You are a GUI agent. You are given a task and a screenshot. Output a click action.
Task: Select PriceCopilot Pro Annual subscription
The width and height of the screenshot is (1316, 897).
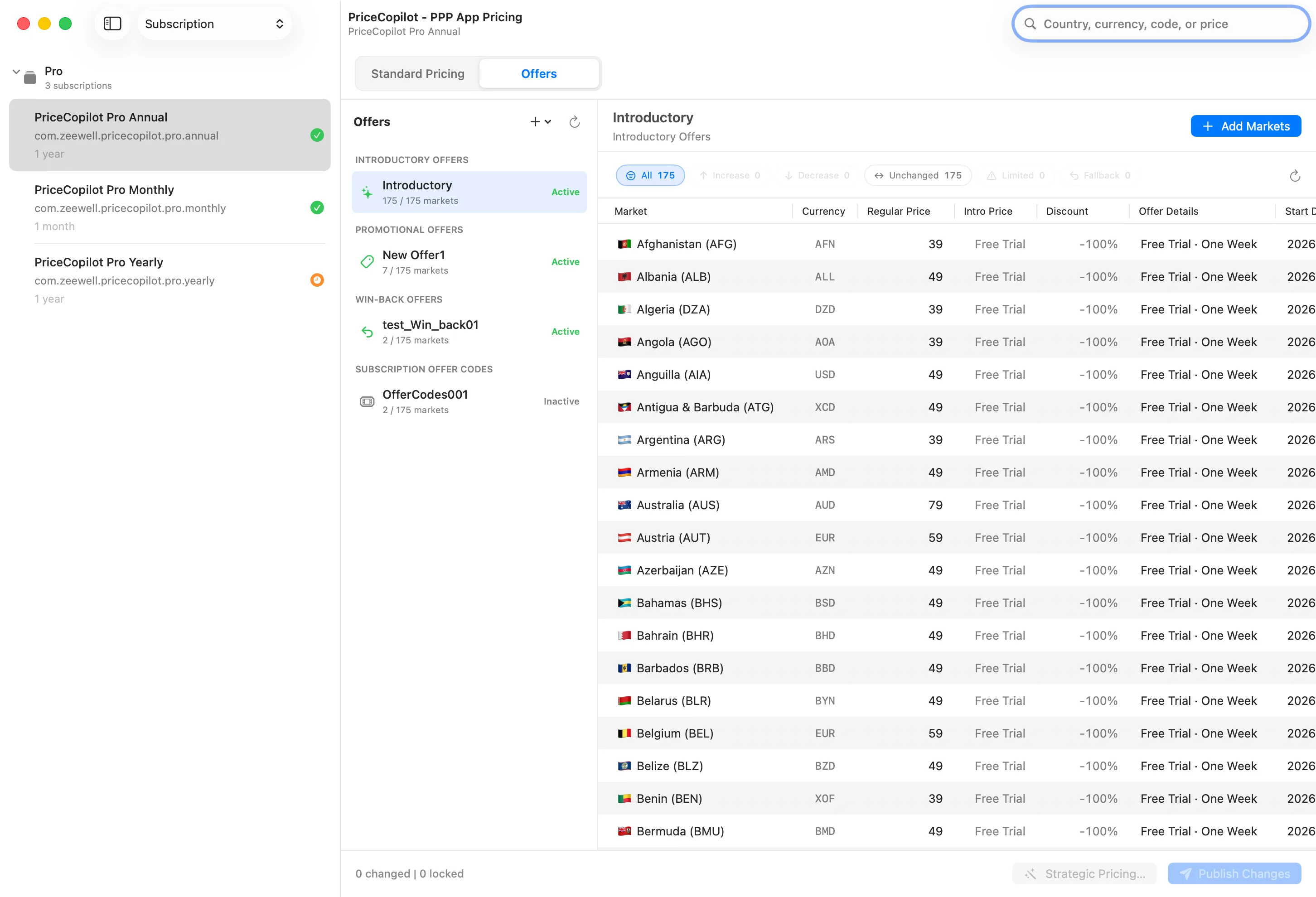(x=170, y=135)
